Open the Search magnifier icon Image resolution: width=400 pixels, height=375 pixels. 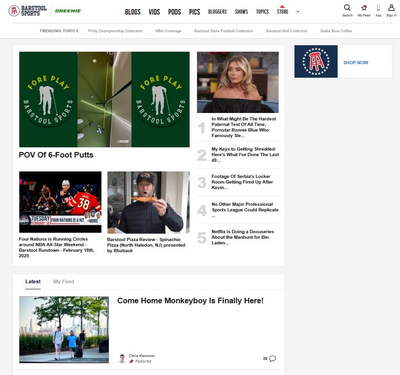tap(347, 7)
